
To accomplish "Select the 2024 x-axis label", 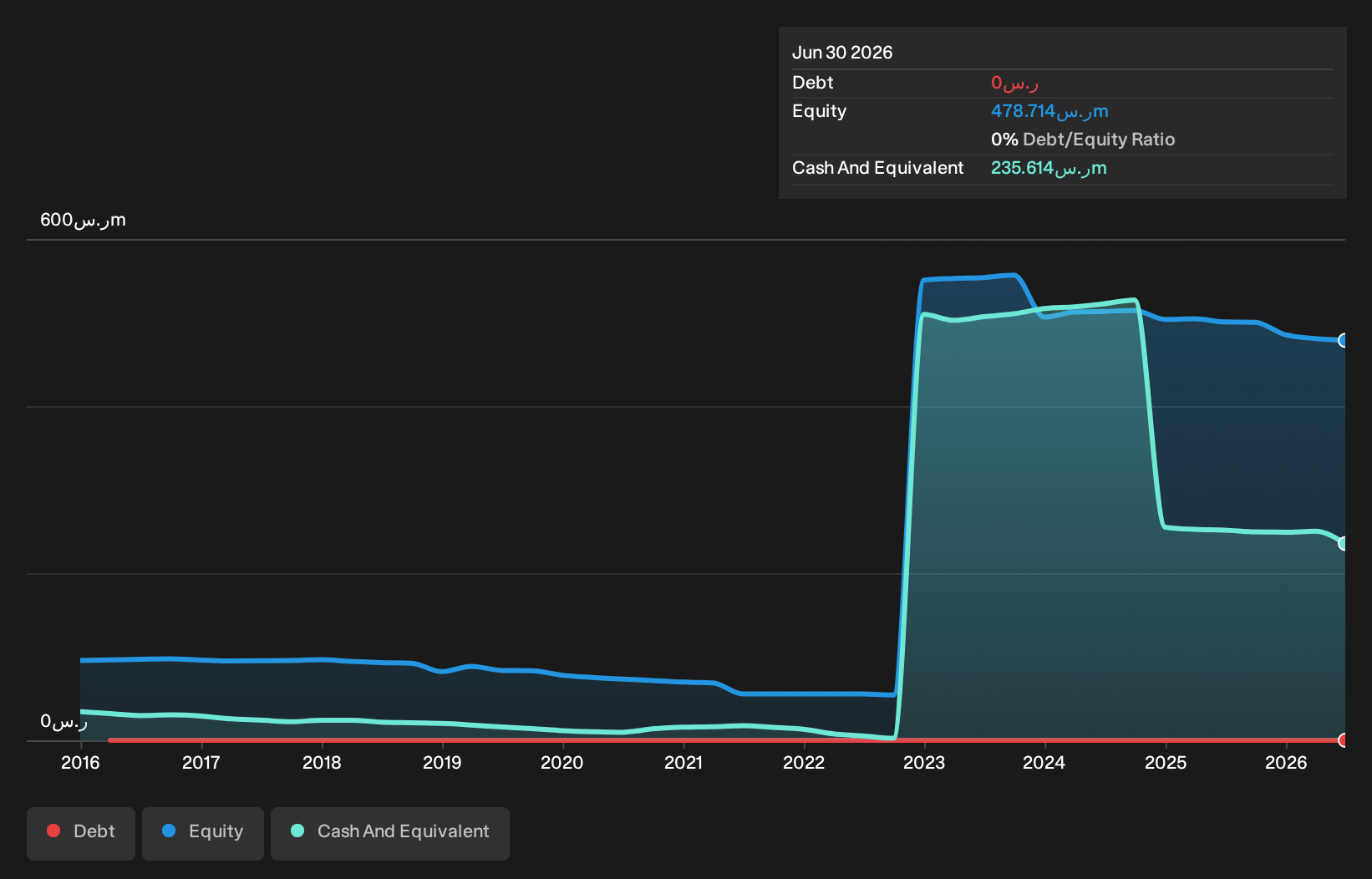I will pos(1044,762).
